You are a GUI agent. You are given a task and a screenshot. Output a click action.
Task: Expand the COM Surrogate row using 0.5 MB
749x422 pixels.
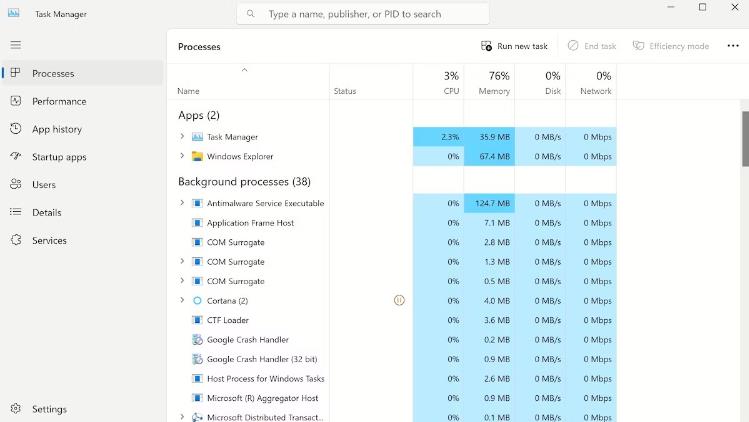tap(182, 281)
